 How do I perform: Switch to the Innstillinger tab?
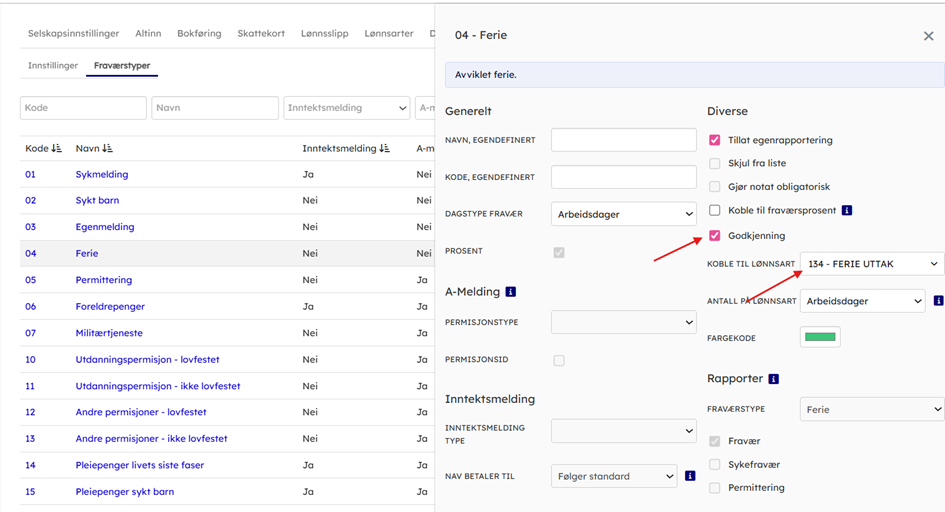coord(53,66)
